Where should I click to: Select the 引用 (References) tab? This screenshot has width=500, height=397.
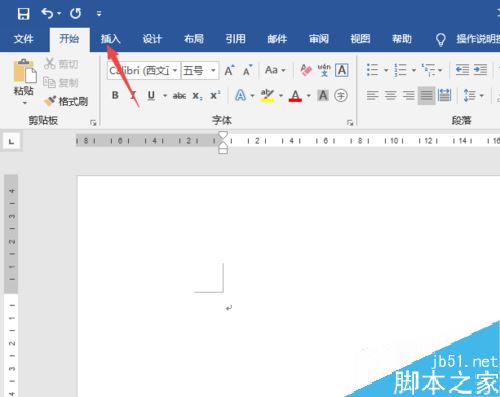(235, 39)
